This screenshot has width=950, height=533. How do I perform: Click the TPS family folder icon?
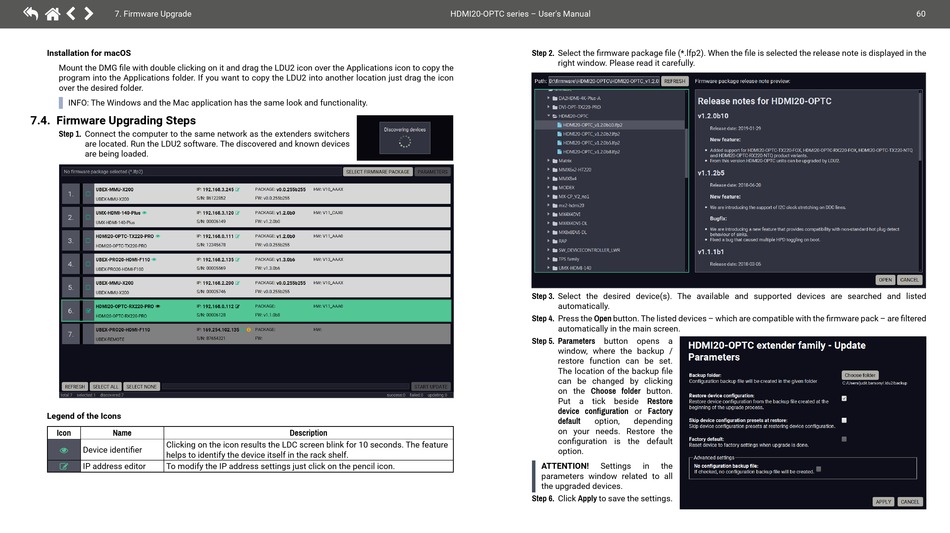554,259
